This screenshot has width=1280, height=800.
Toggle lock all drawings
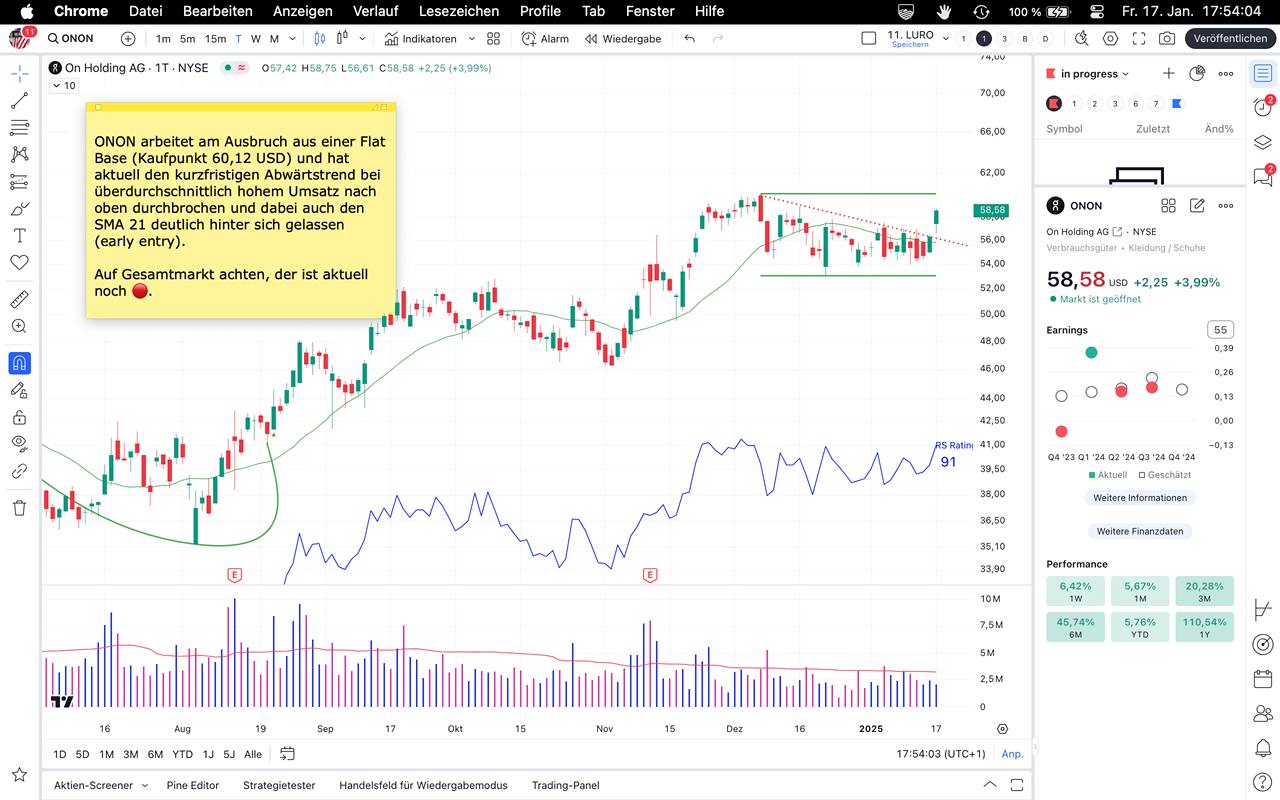click(19, 417)
